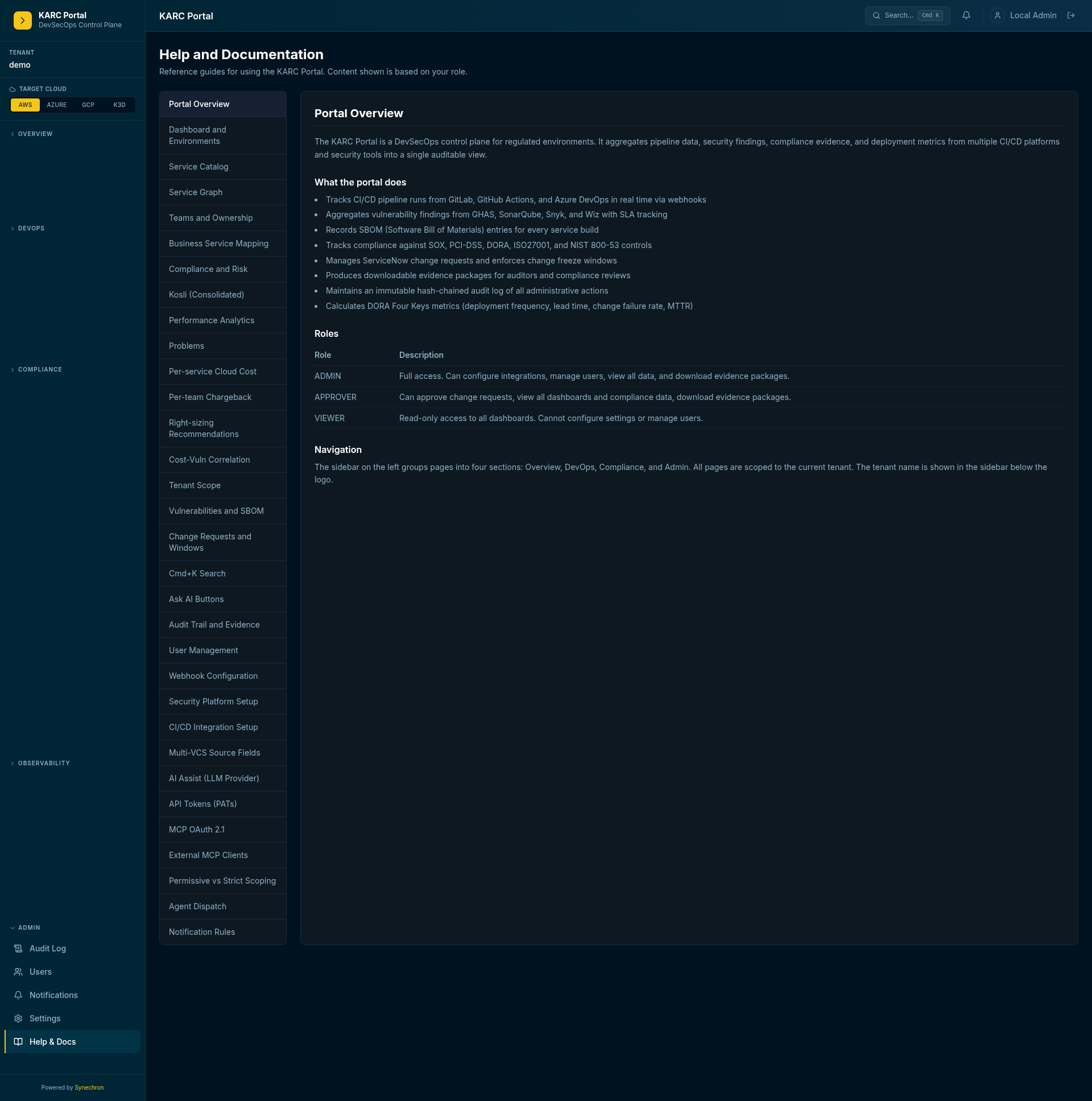Open the Service Graph help topic
The height and width of the screenshot is (1101, 1092).
[223, 193]
